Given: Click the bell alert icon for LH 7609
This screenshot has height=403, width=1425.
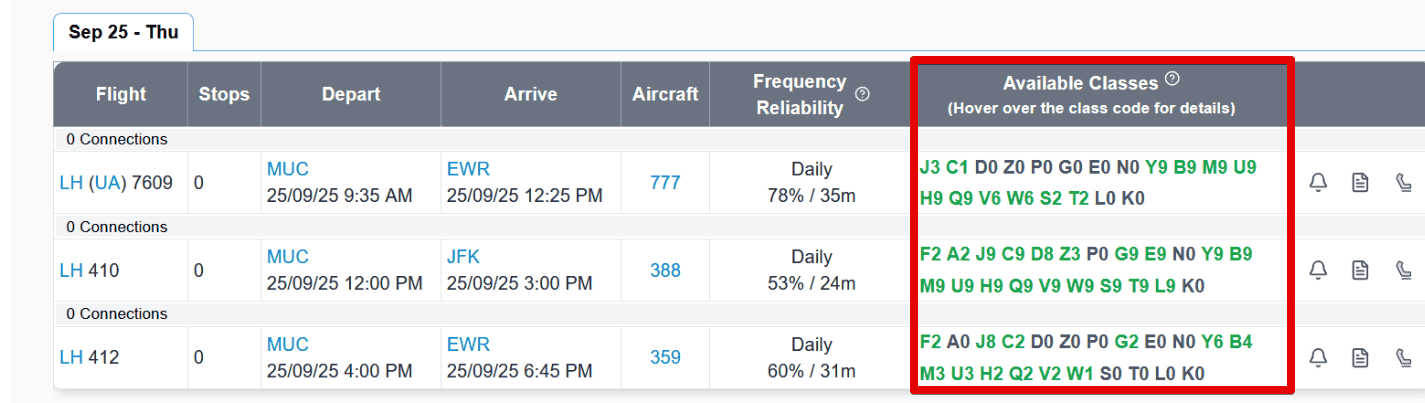Looking at the screenshot, I should (1318, 183).
